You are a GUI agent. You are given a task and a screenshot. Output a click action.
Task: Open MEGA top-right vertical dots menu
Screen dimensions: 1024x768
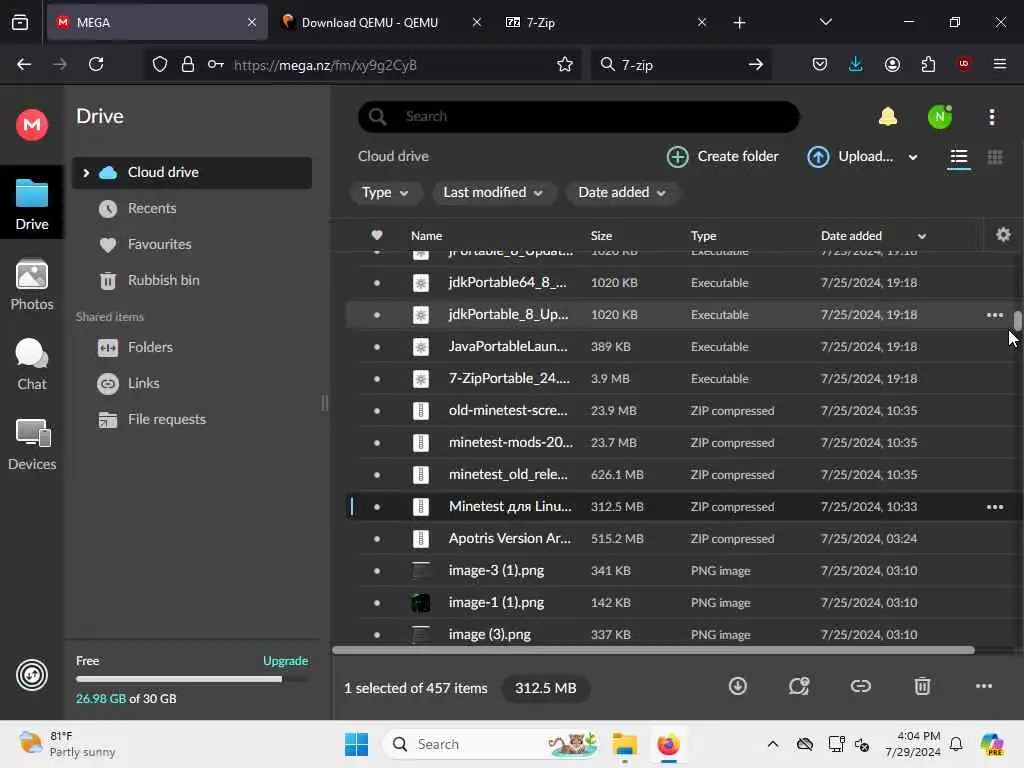[x=992, y=117]
